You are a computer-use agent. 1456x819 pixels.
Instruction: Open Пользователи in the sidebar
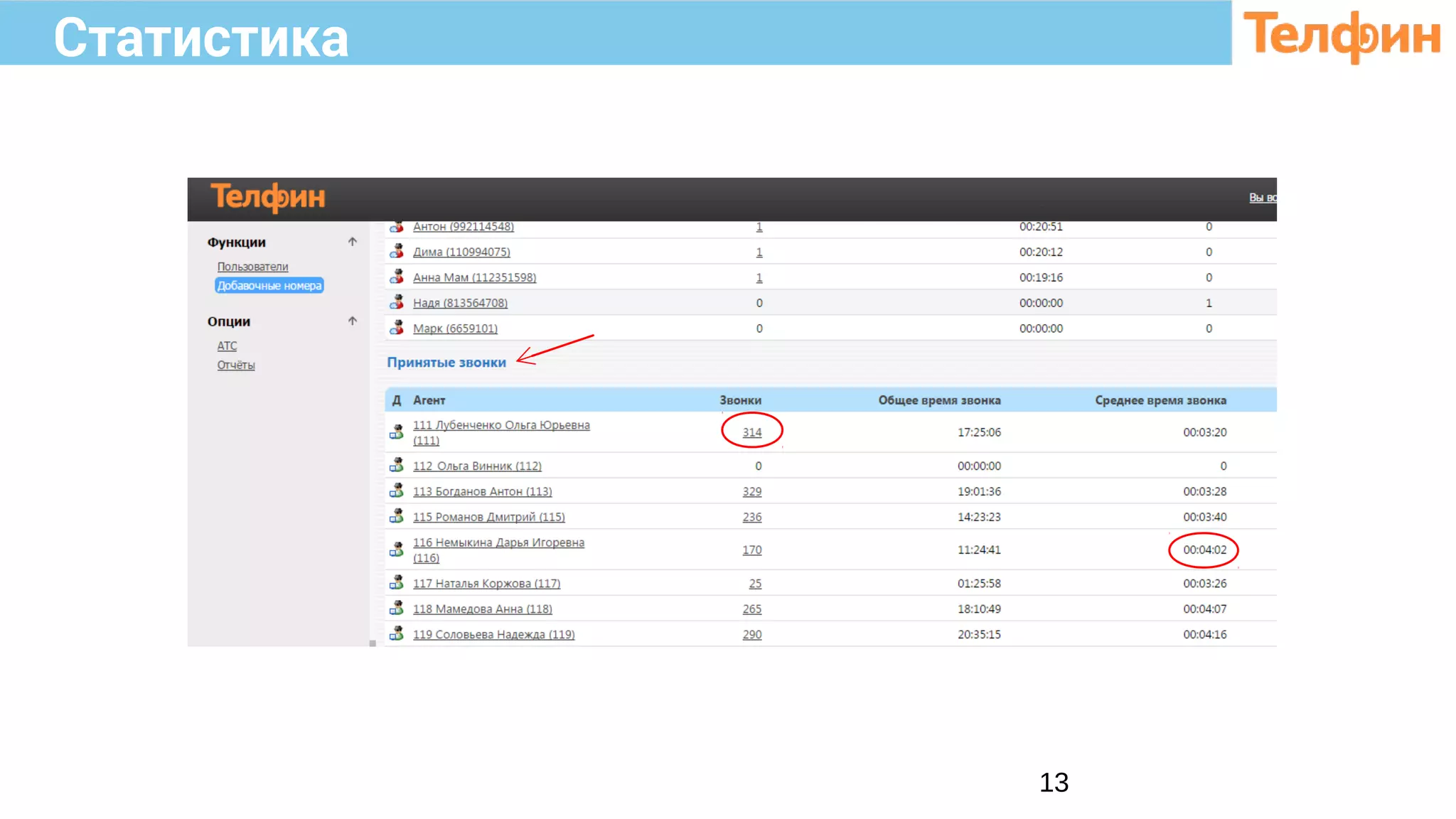252,267
